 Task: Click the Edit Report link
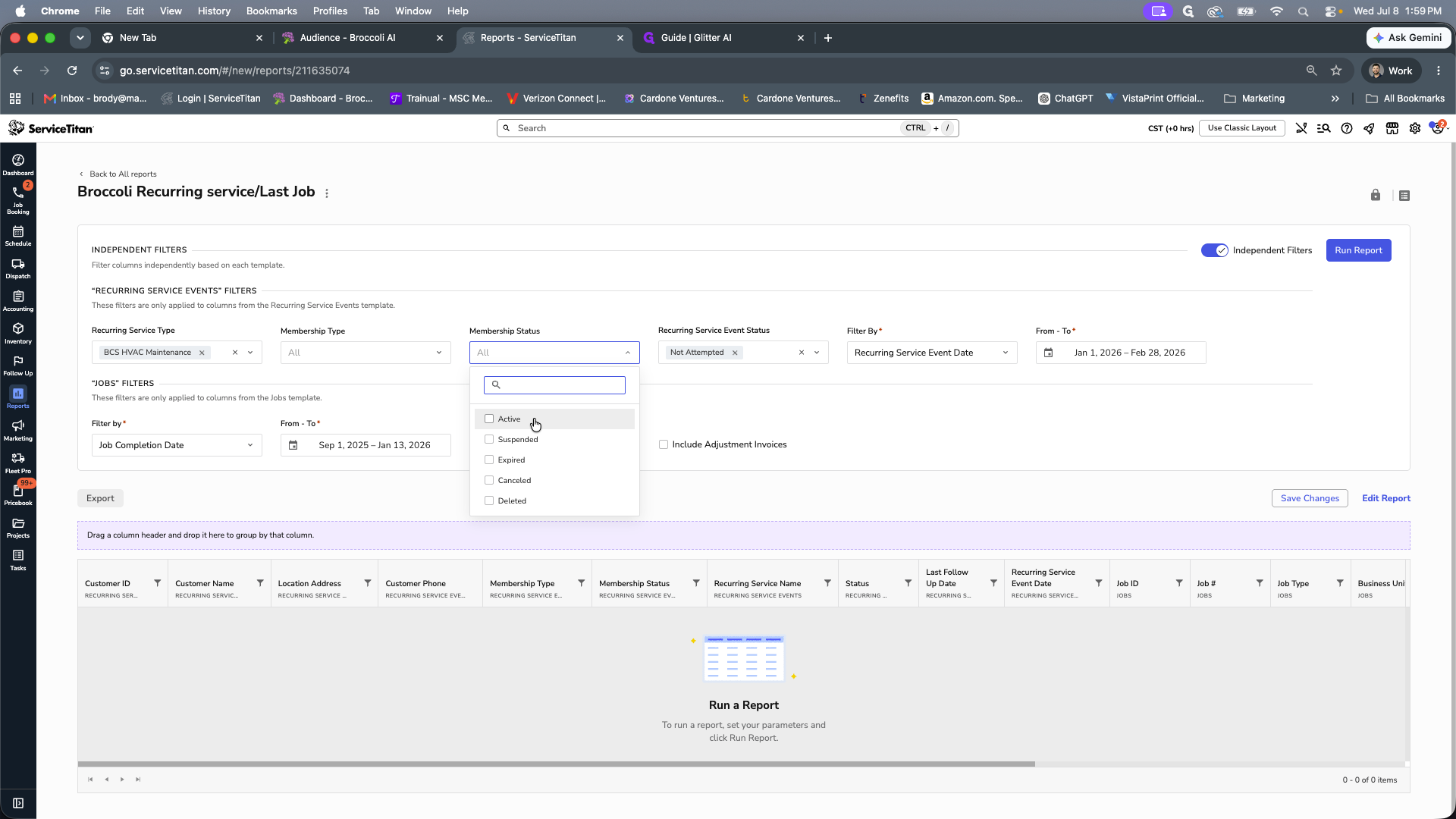click(1386, 498)
